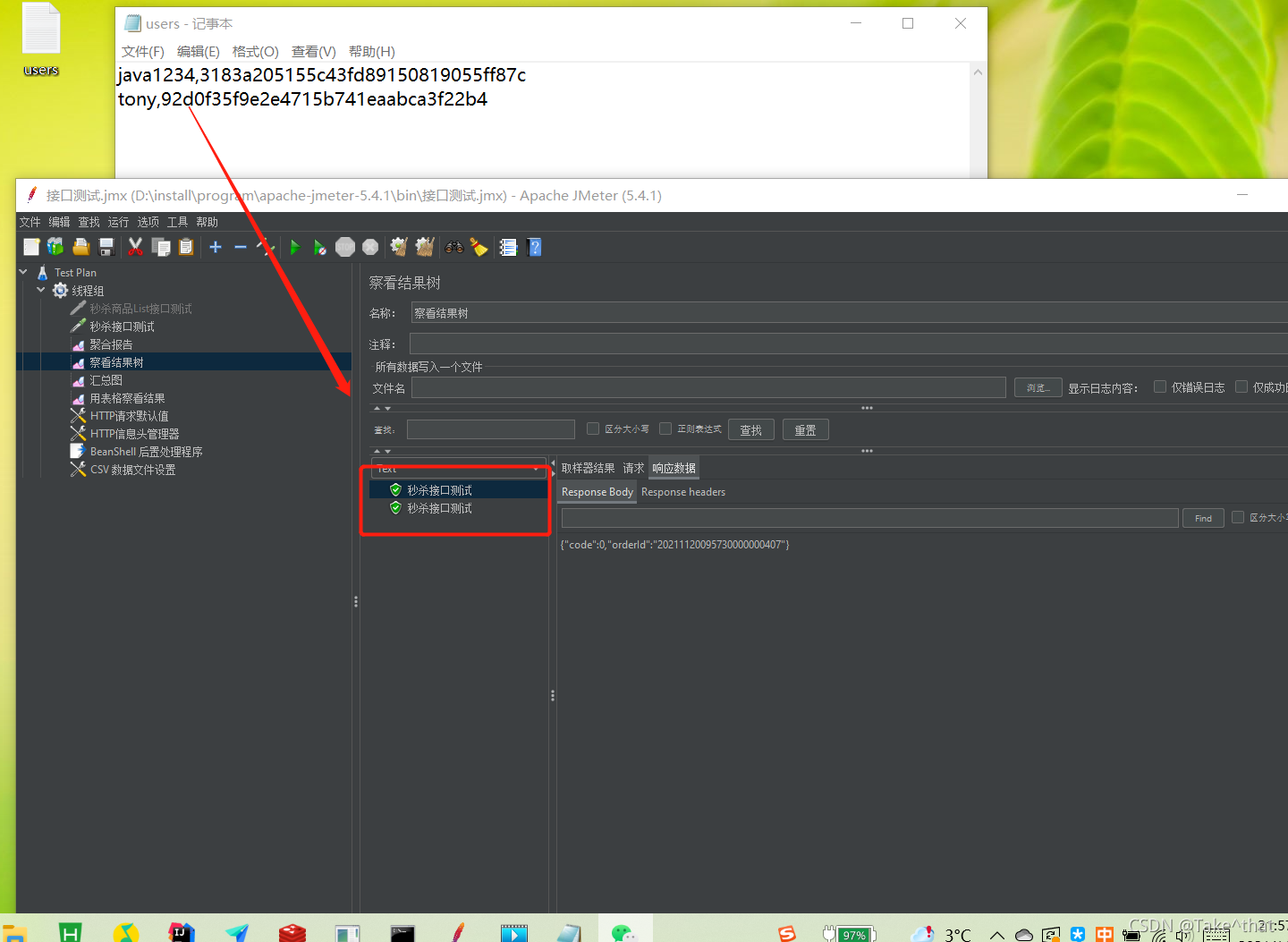This screenshot has width=1288, height=942.
Task: Toggle the checkbox beside the Find button
Action: 1238,517
